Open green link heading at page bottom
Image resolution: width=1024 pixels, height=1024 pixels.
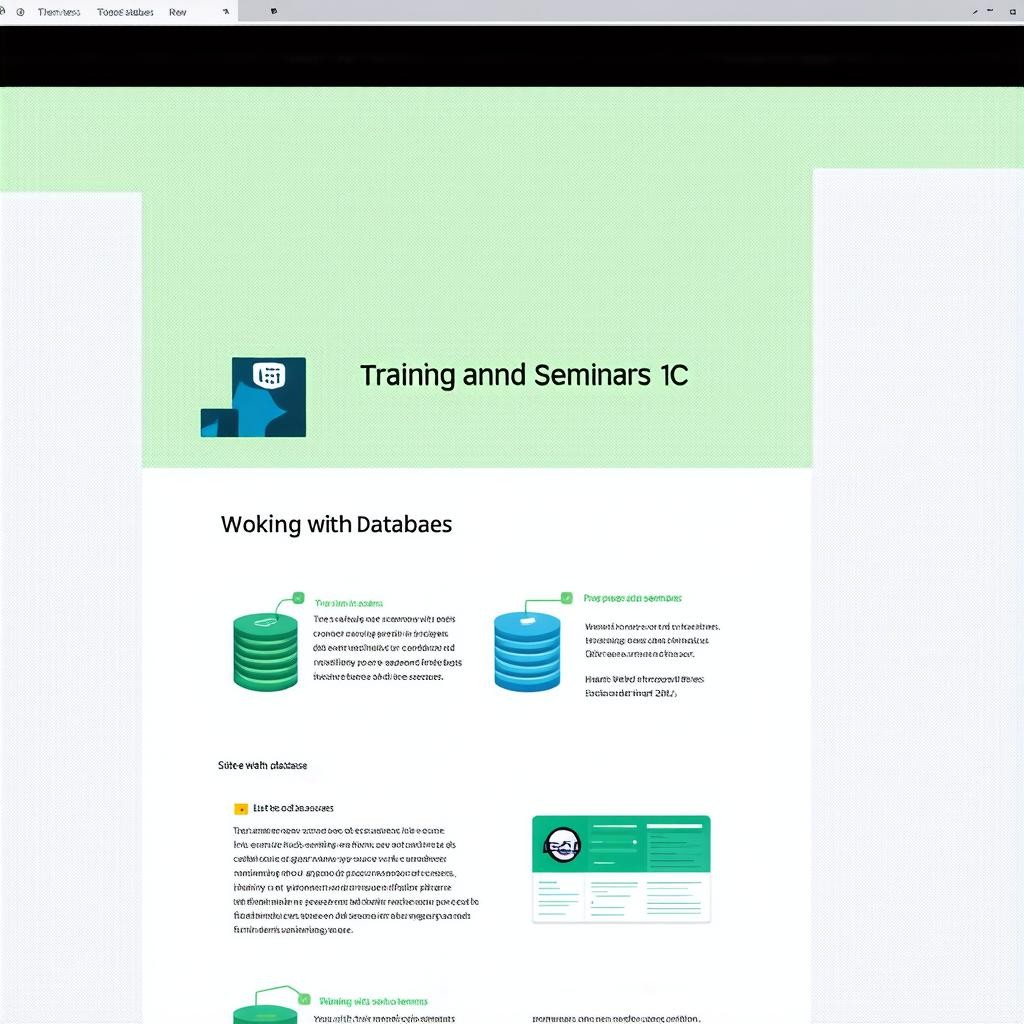click(373, 1001)
